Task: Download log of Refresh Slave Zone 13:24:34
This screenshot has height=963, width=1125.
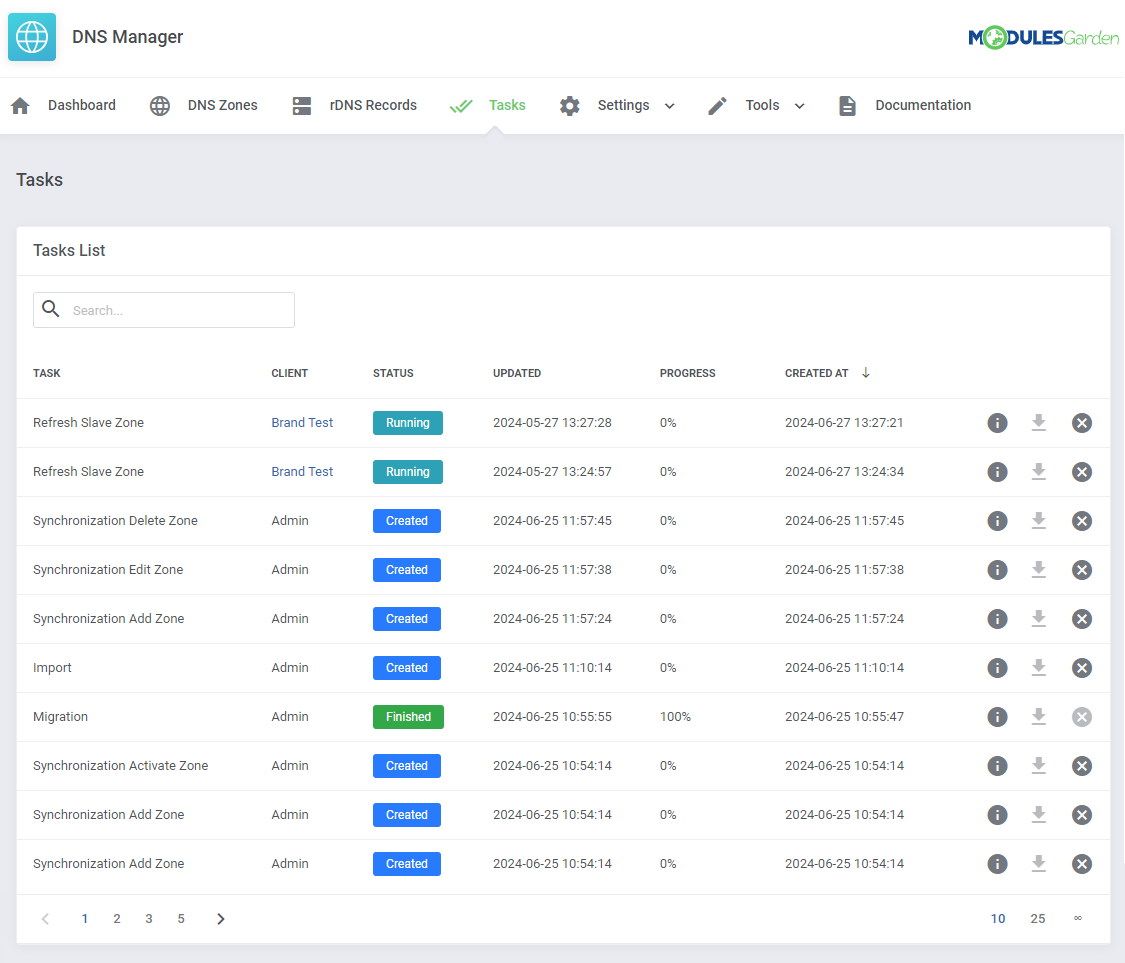Action: (1038, 472)
